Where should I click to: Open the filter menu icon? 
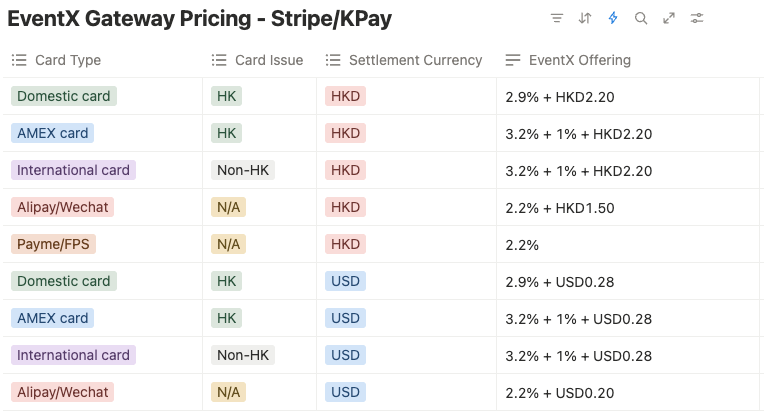557,18
